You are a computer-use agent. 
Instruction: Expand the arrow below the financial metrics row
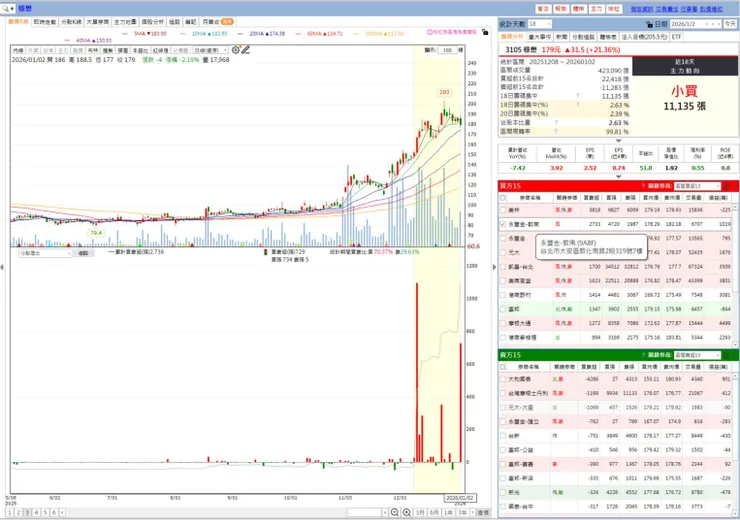tap(618, 176)
